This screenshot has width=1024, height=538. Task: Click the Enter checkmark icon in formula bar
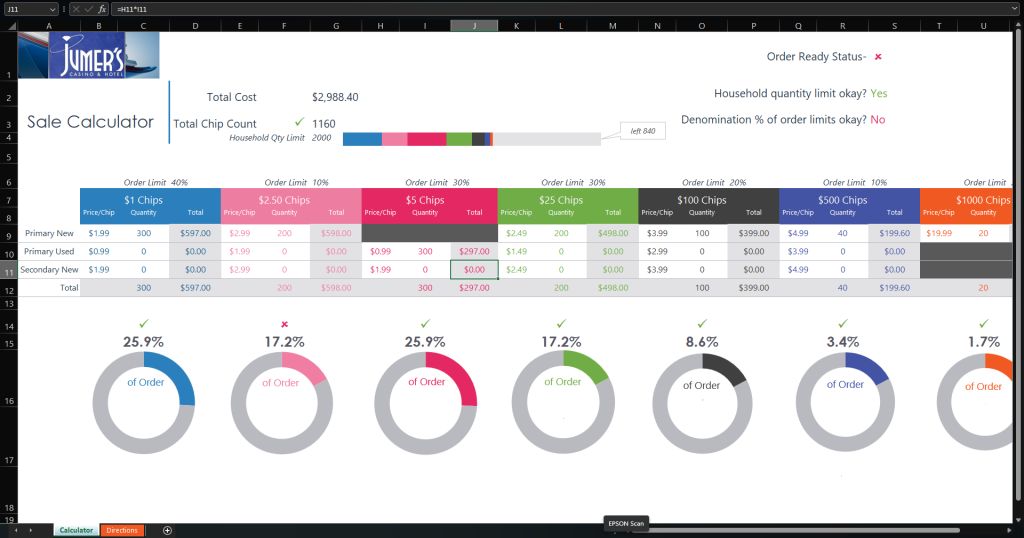(x=88, y=9)
